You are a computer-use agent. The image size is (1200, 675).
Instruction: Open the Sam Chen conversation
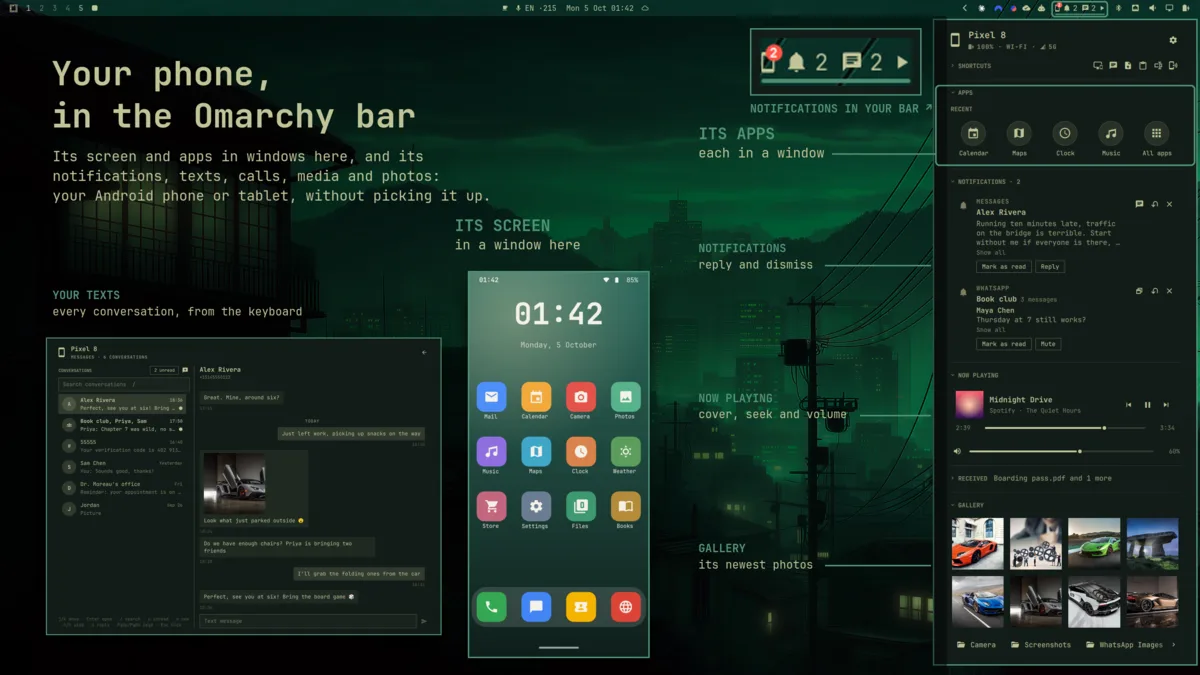[x=123, y=467]
